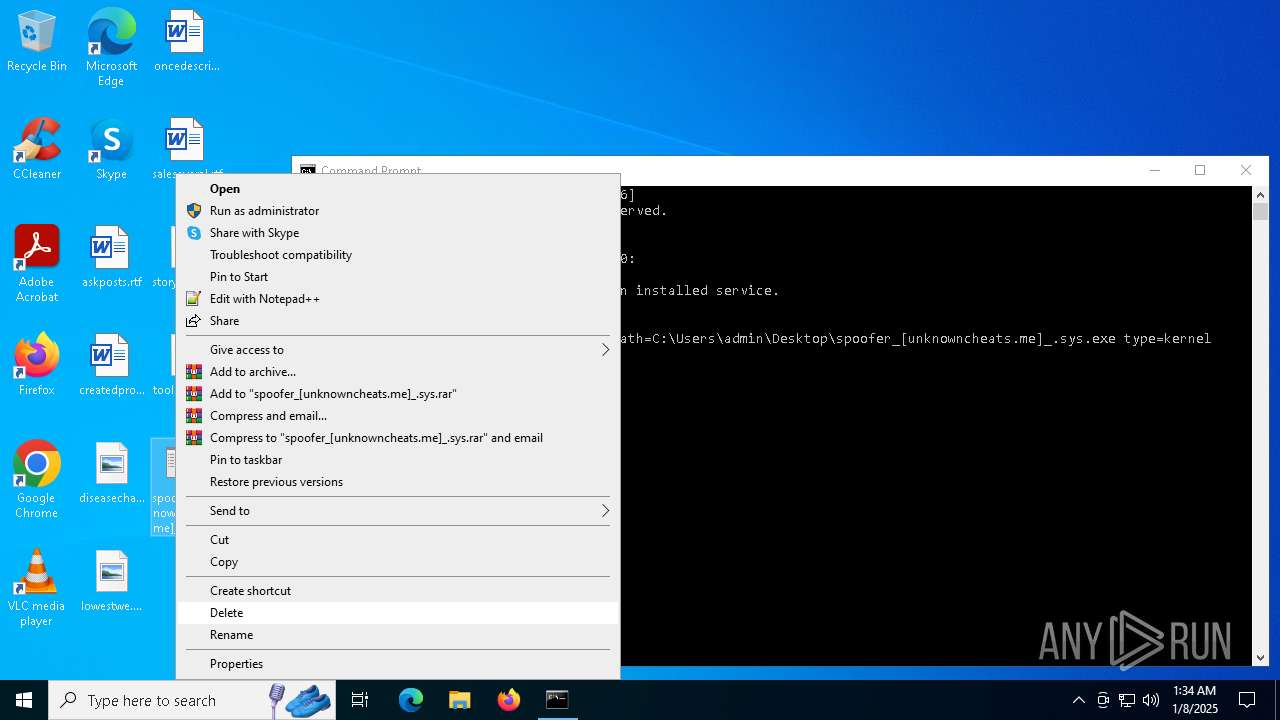Choose Open in the context menu
This screenshot has height=720, width=1280.
pos(397,189)
